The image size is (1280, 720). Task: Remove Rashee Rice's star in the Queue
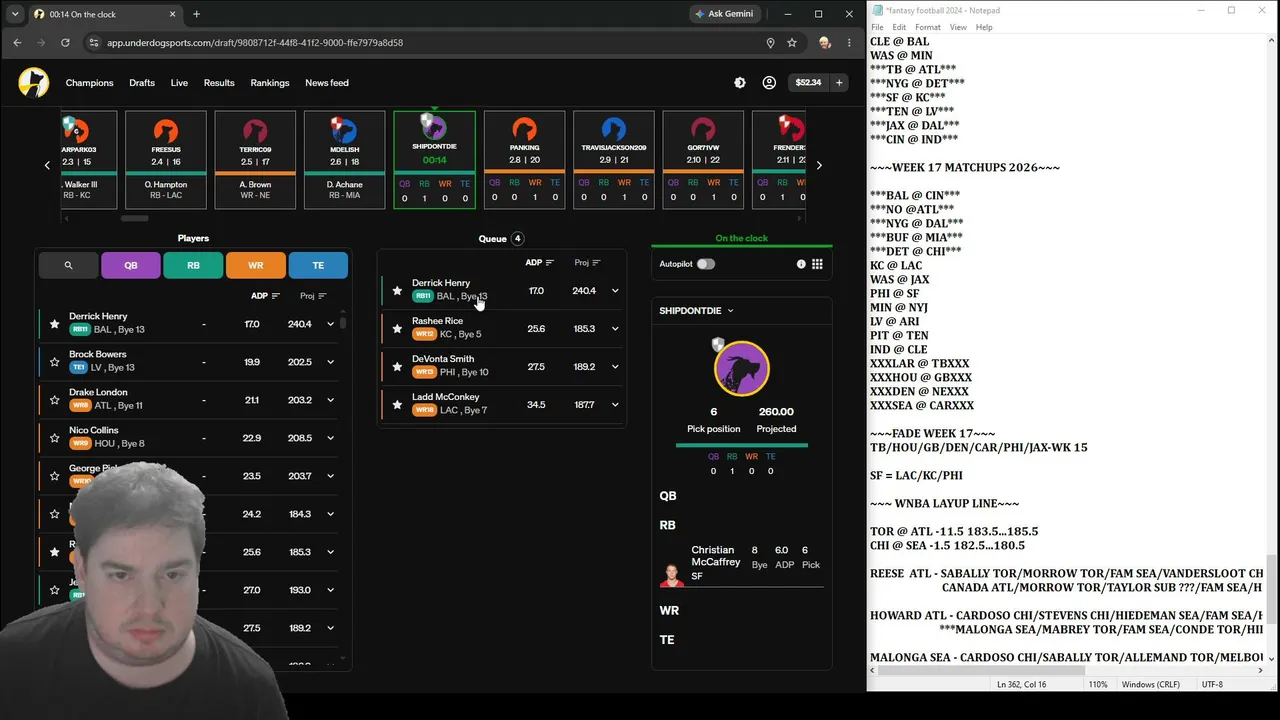pyautogui.click(x=397, y=329)
